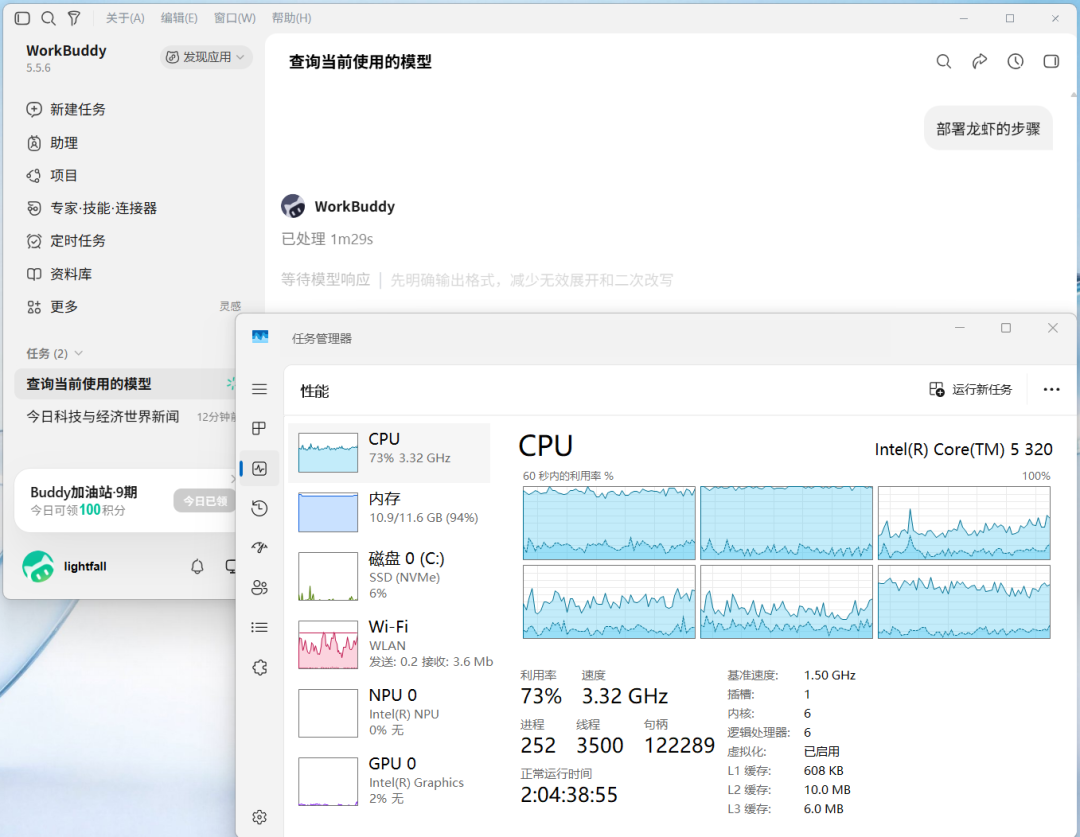Click the 122289 handles value
The width and height of the screenshot is (1080, 837).
tap(679, 745)
